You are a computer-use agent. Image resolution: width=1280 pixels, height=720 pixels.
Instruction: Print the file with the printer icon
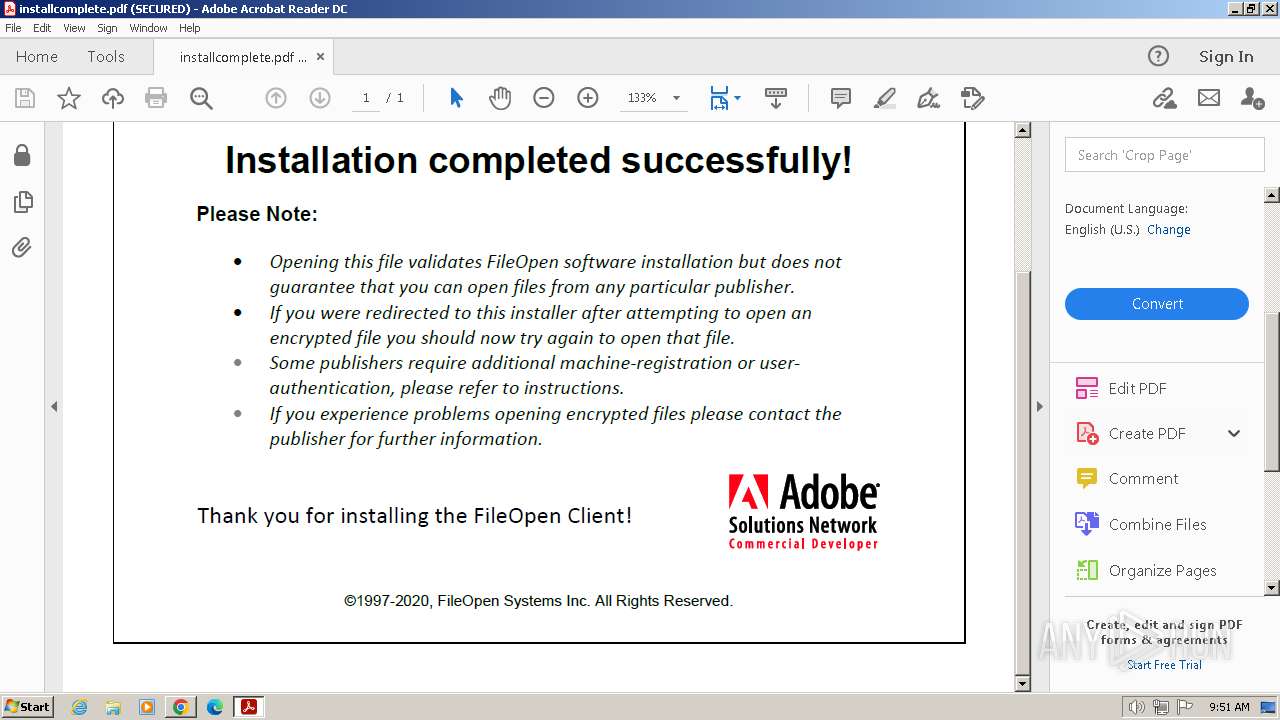click(156, 98)
